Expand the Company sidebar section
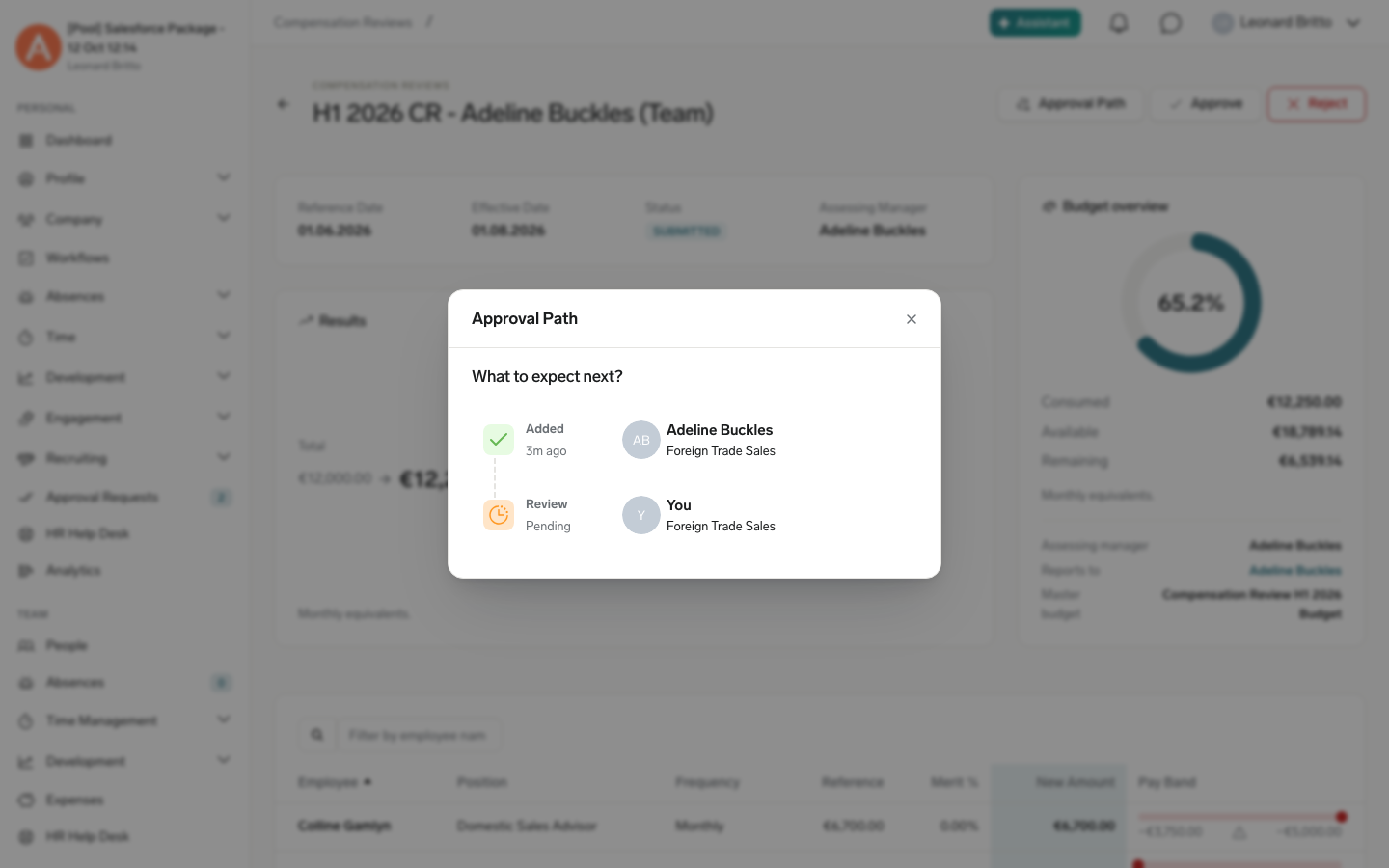 224,218
